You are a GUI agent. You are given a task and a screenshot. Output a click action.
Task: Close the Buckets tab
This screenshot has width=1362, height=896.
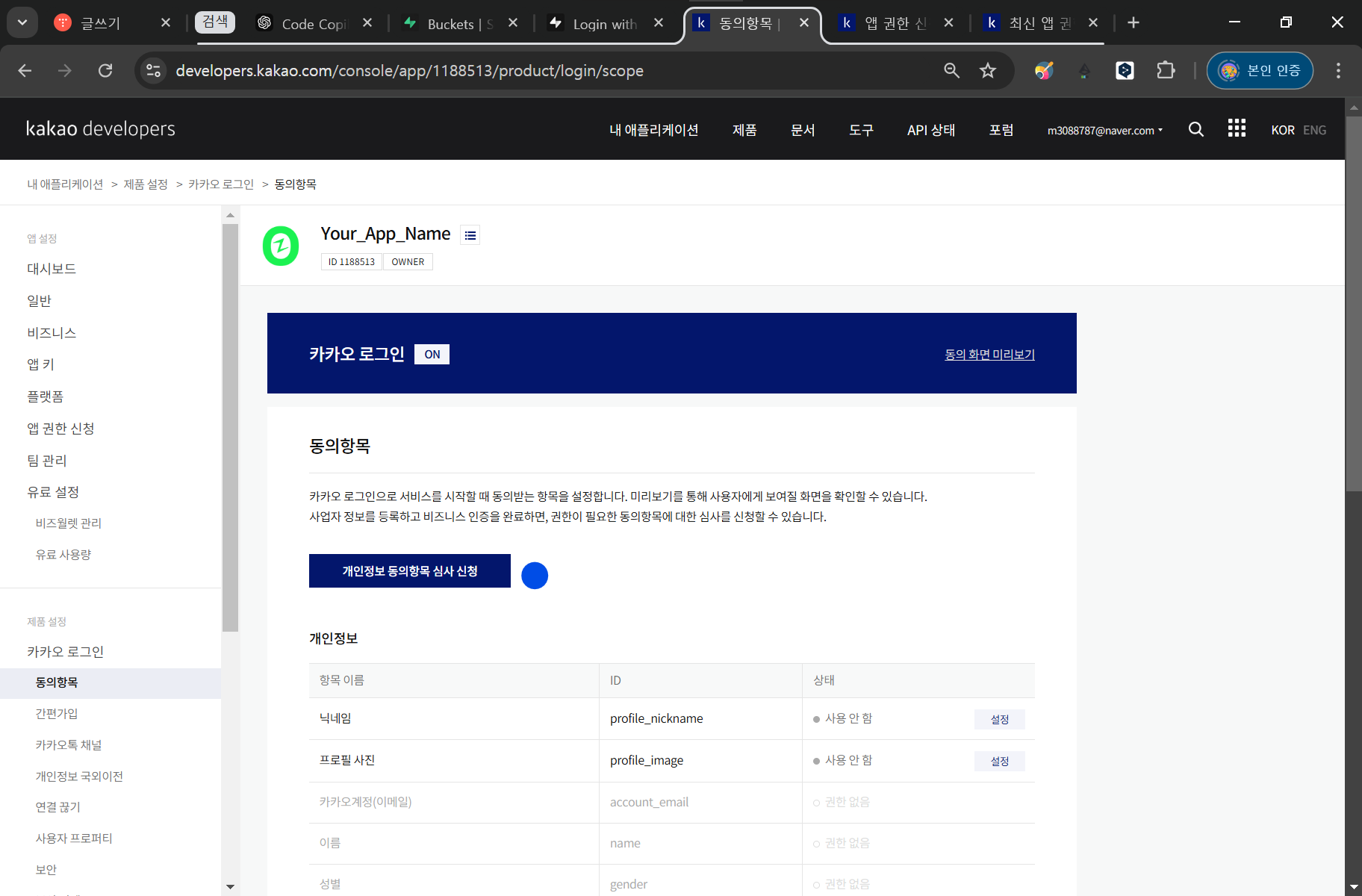tap(513, 23)
